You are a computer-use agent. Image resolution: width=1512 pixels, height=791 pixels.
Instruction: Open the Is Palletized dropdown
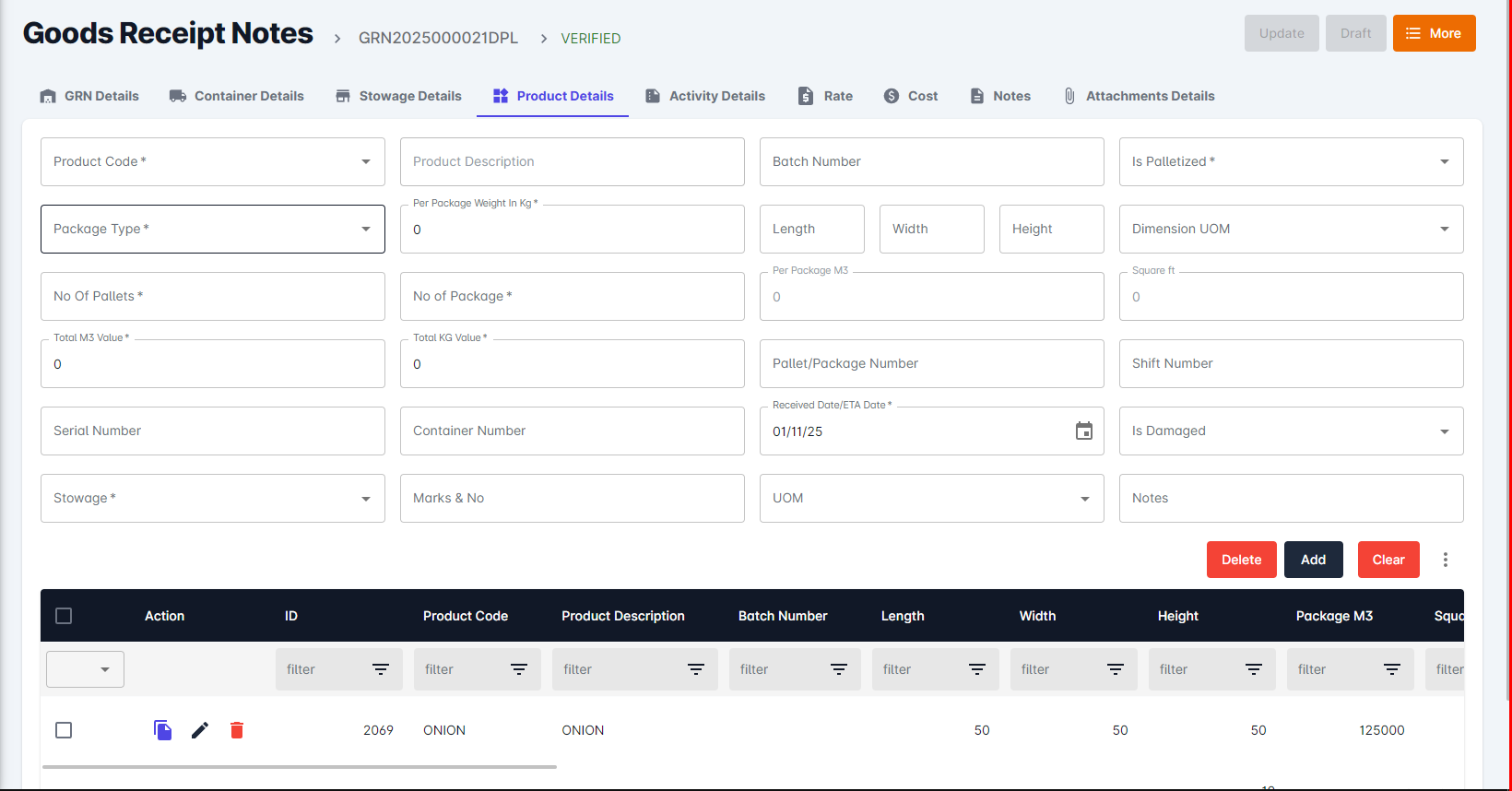click(1444, 162)
